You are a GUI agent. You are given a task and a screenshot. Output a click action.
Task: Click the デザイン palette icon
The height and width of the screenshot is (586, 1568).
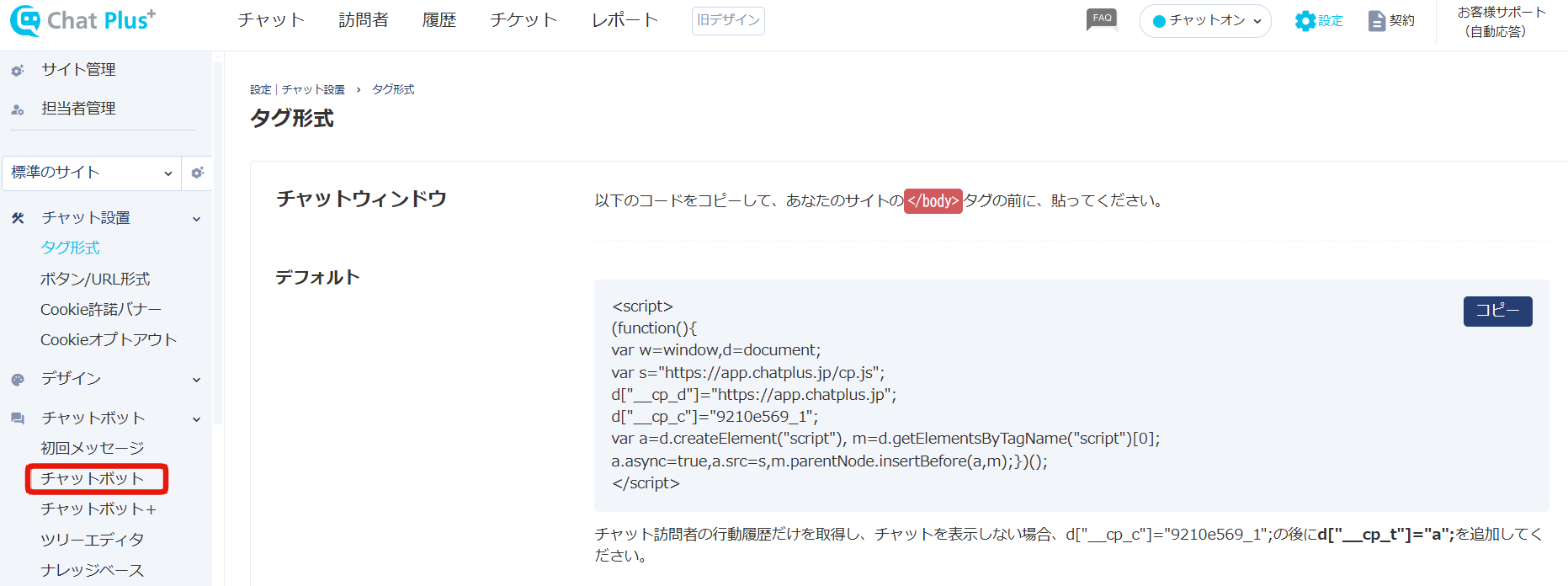(x=18, y=380)
